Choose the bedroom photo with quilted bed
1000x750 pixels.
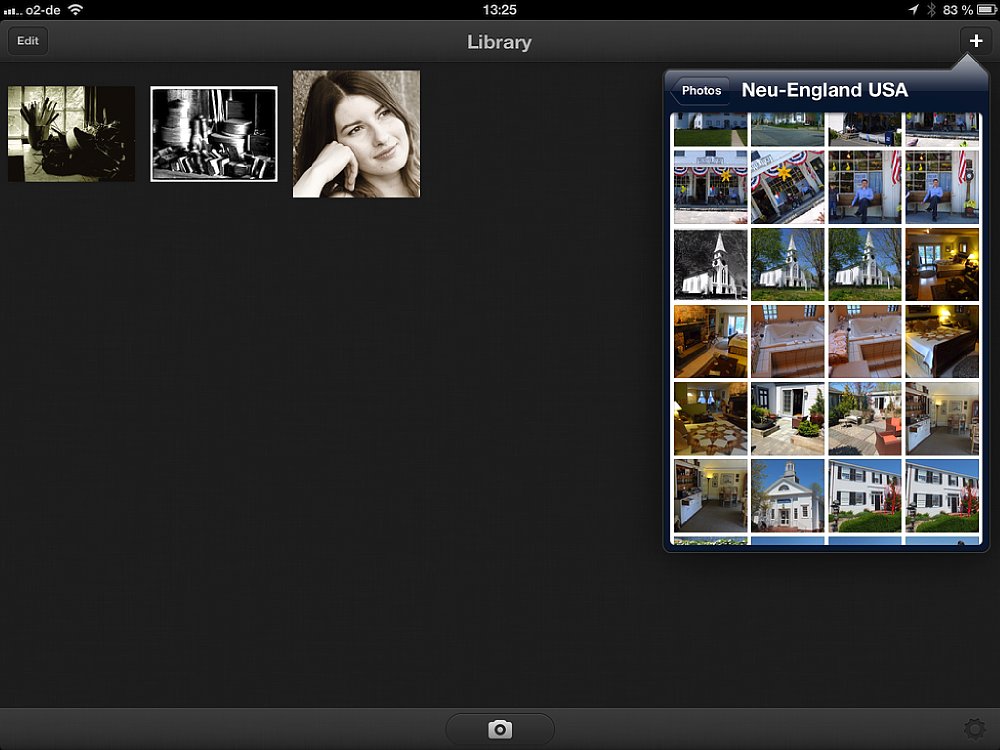point(942,341)
